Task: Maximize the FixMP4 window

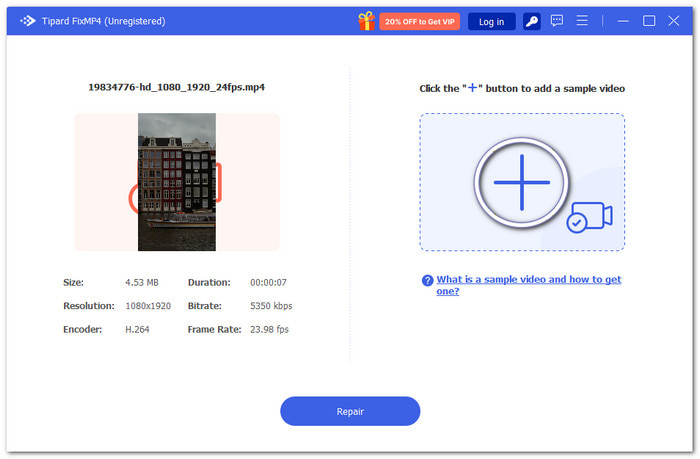Action: click(649, 21)
